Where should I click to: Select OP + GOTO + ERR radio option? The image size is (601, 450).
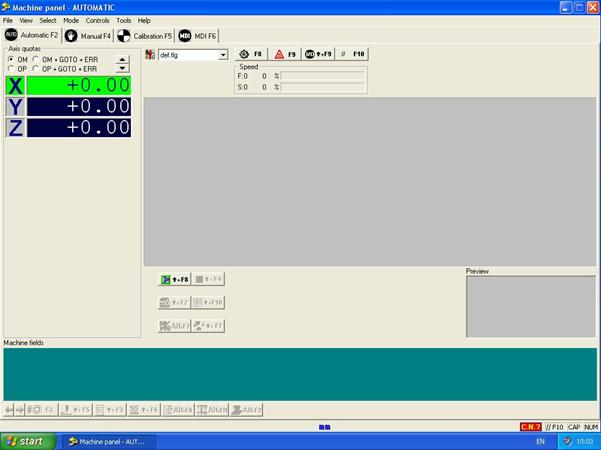click(36, 69)
